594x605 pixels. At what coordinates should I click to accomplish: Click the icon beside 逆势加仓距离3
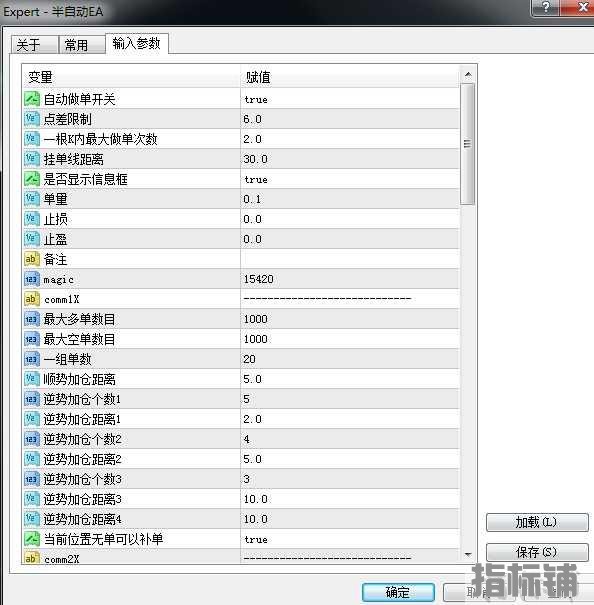32,500
